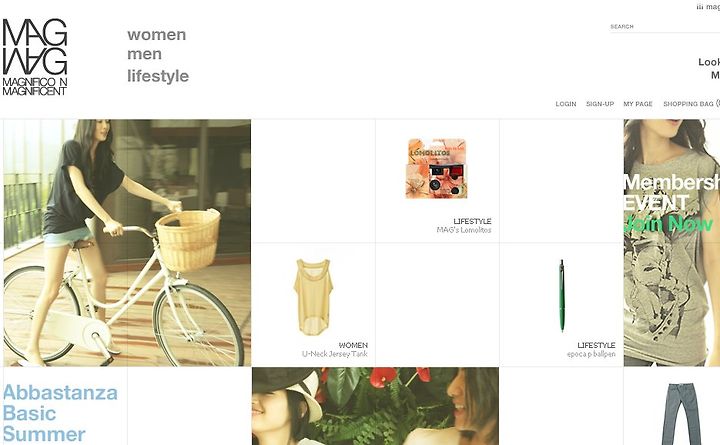
Task: Select the lifestyle category
Action: click(158, 76)
